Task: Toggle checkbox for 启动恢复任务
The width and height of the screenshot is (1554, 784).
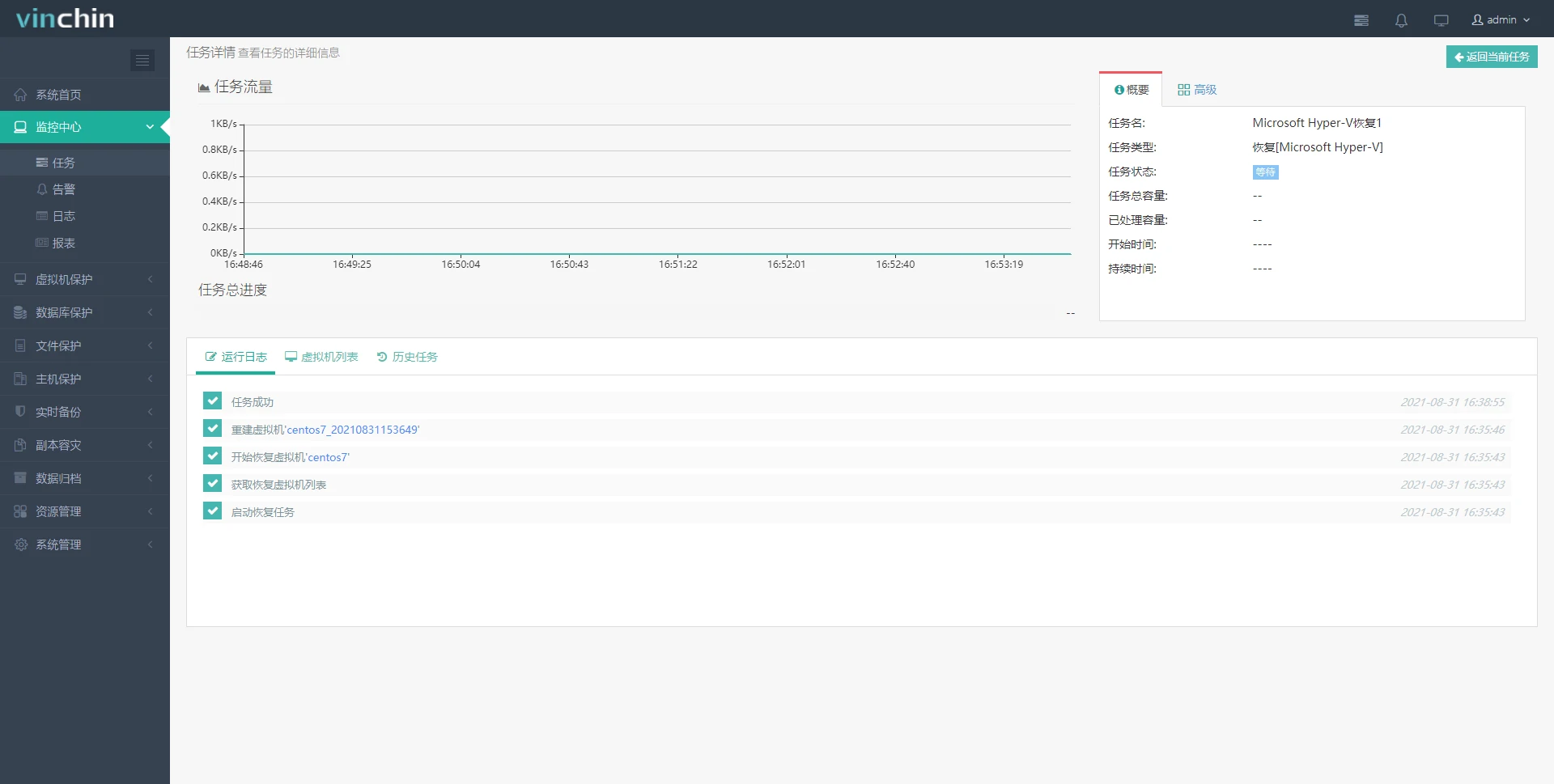Action: point(213,511)
